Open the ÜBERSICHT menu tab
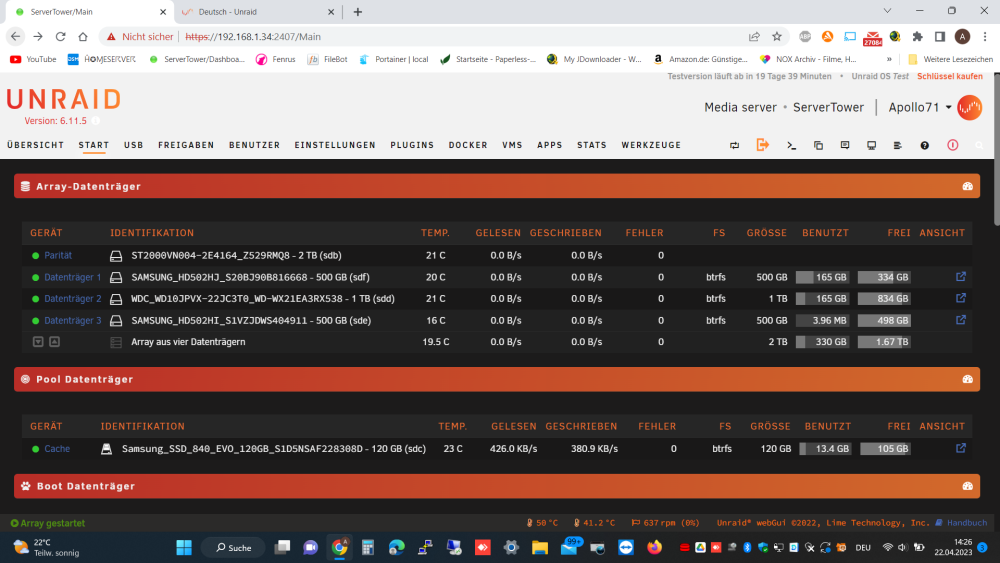1000x563 pixels. click(36, 145)
